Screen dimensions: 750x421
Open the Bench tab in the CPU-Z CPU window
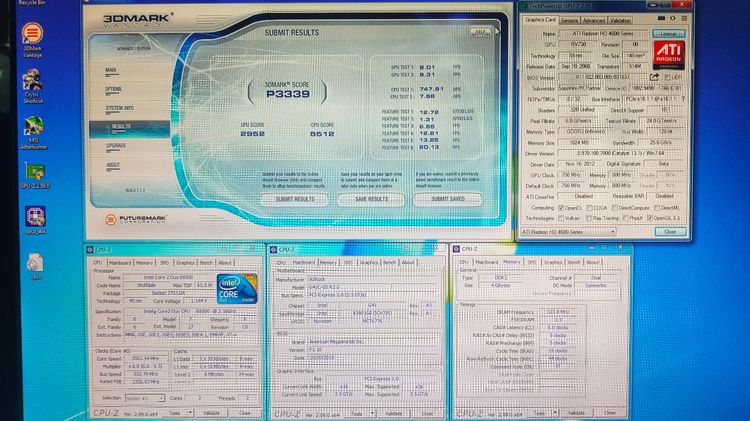(206, 263)
